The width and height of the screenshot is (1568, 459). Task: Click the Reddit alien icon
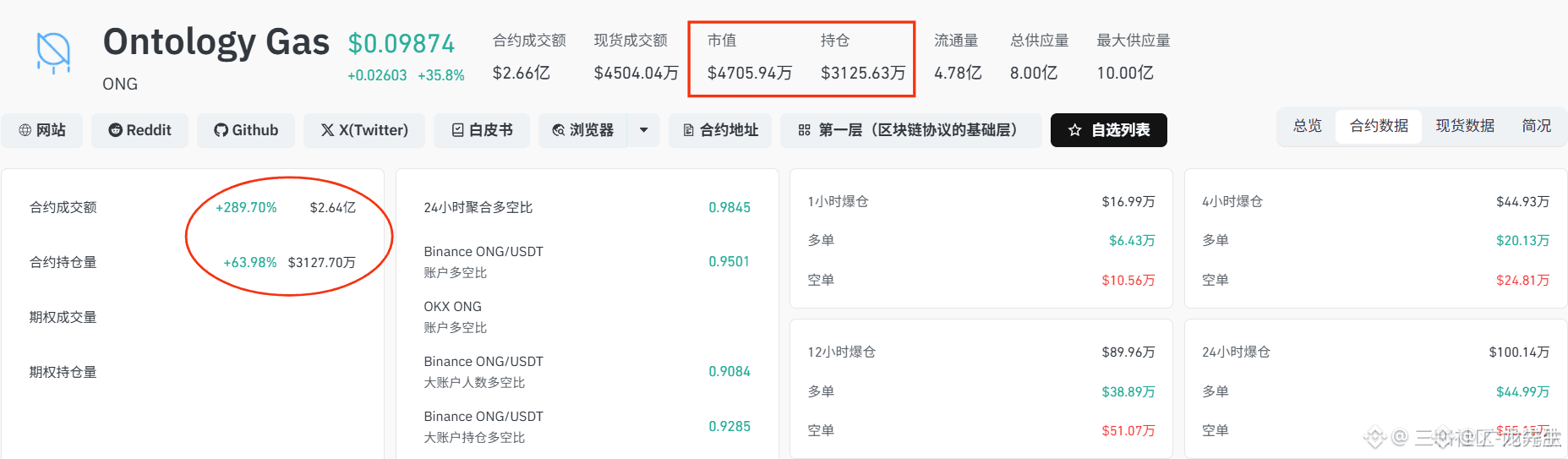tap(115, 130)
